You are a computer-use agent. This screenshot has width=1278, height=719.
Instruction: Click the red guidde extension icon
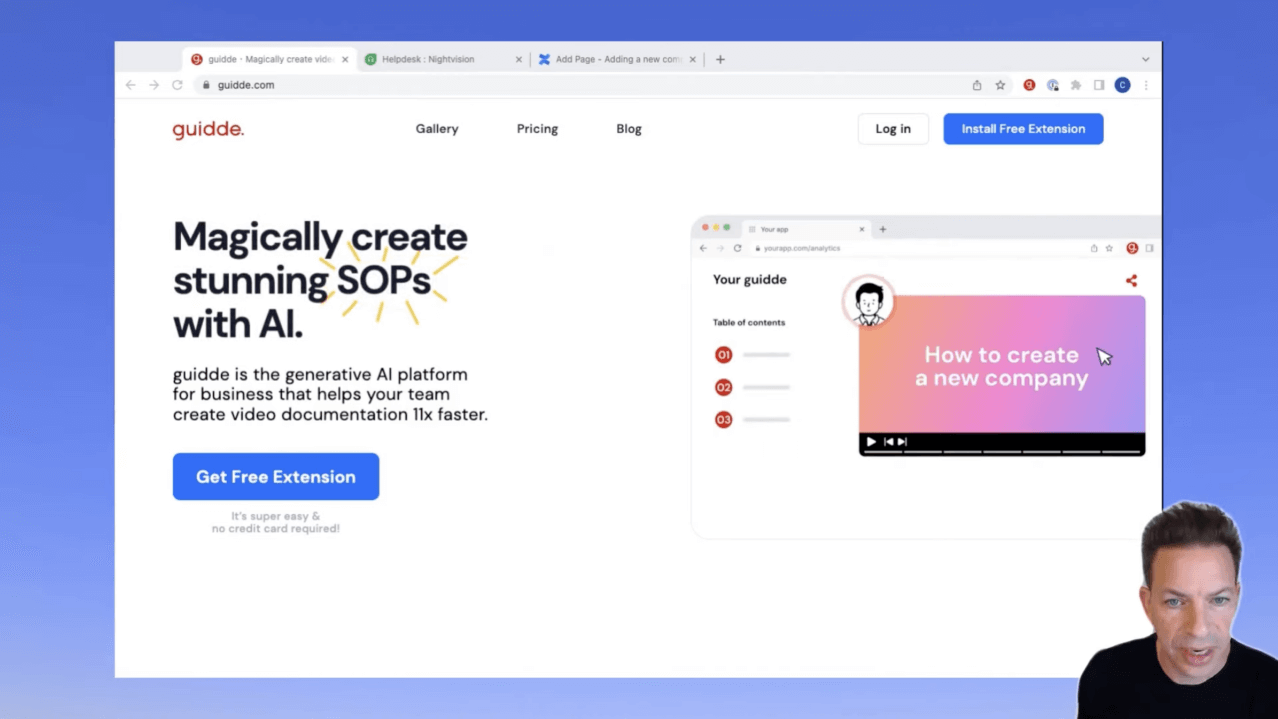(x=1029, y=85)
